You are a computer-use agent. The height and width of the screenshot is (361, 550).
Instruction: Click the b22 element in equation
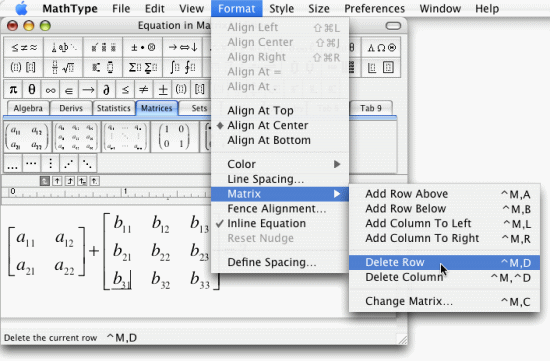(x=161, y=252)
